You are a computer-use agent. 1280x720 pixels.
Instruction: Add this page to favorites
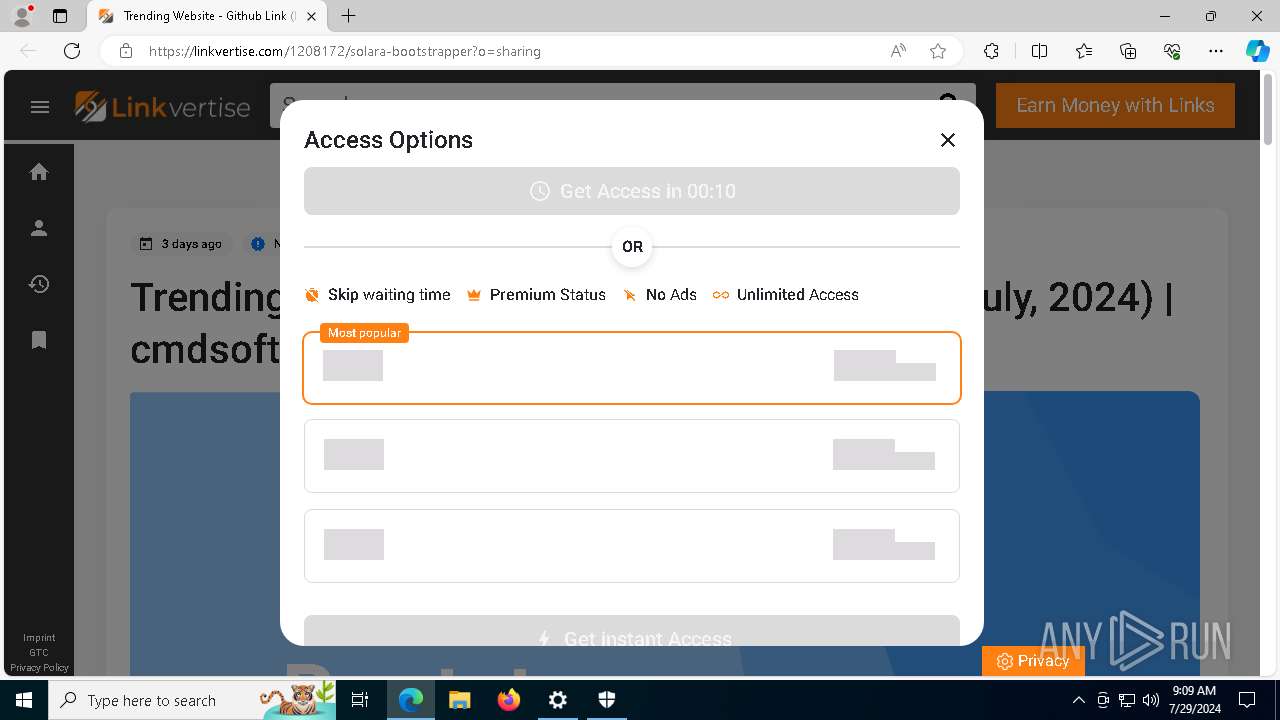click(938, 51)
